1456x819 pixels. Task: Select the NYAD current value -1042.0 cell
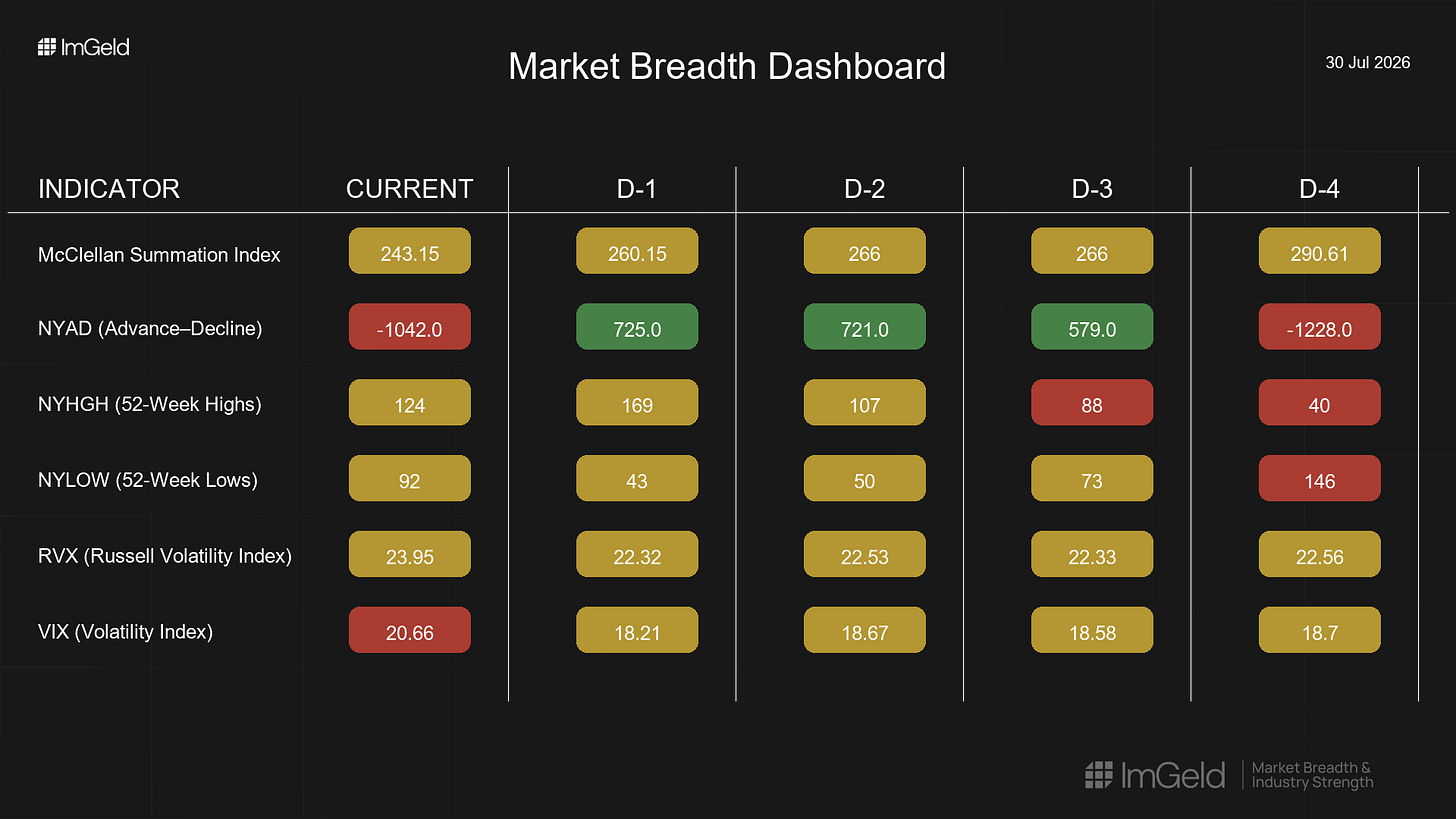(409, 327)
